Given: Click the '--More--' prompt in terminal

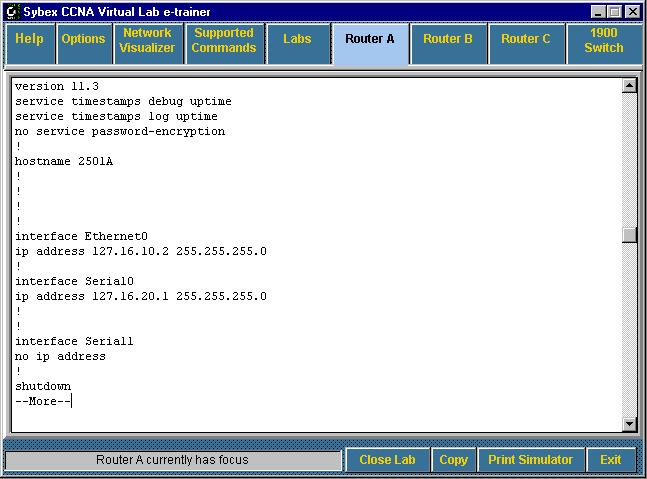Looking at the screenshot, I should (x=43, y=401).
